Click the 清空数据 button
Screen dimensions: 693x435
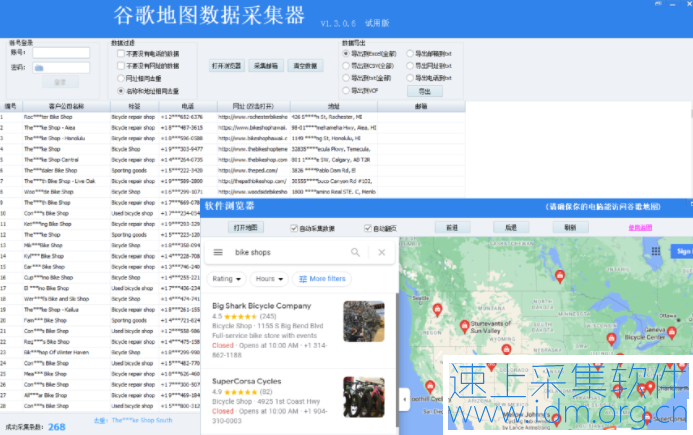pyautogui.click(x=305, y=66)
